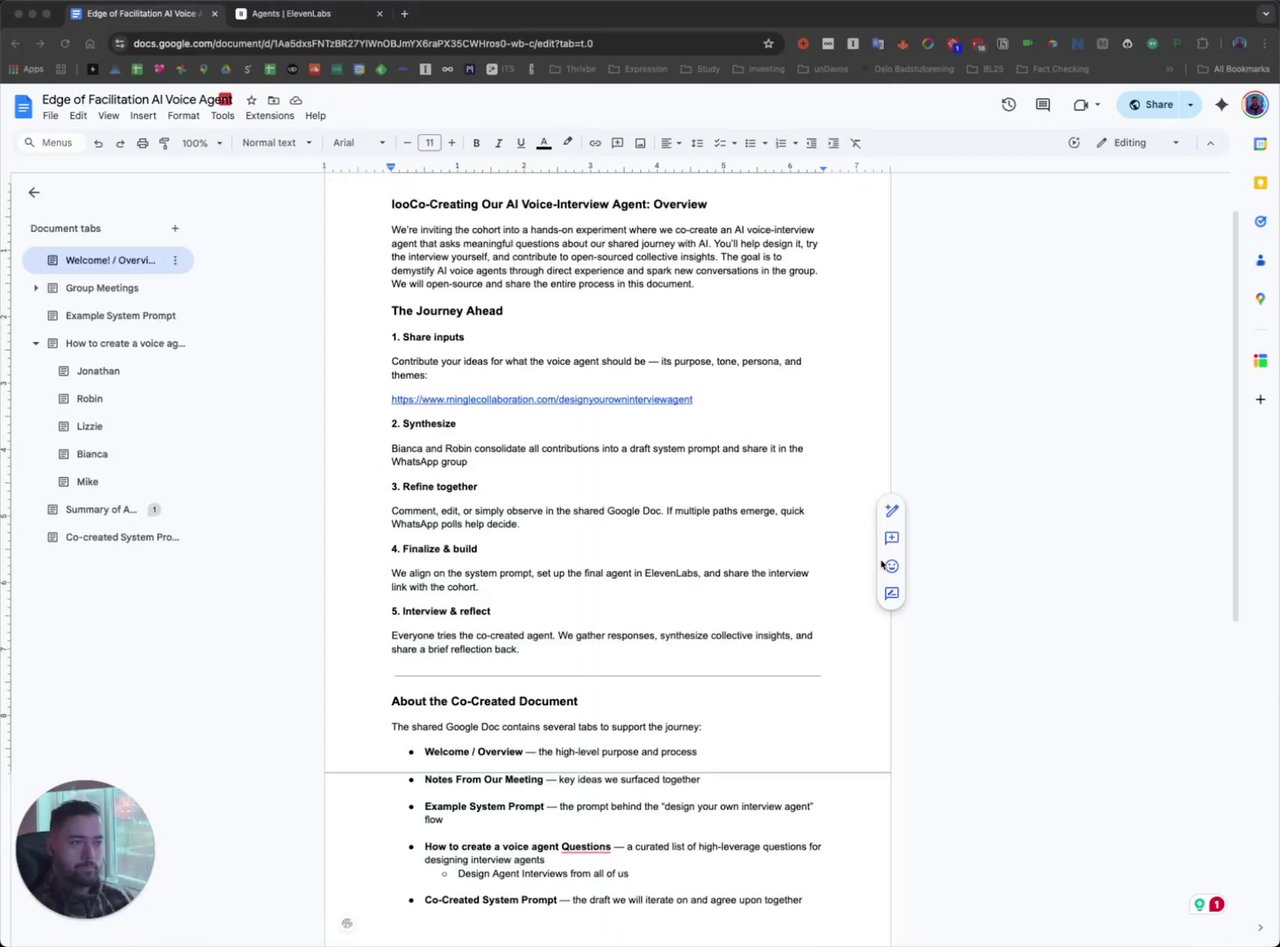Click the Share button
1280x947 pixels.
click(1151, 104)
